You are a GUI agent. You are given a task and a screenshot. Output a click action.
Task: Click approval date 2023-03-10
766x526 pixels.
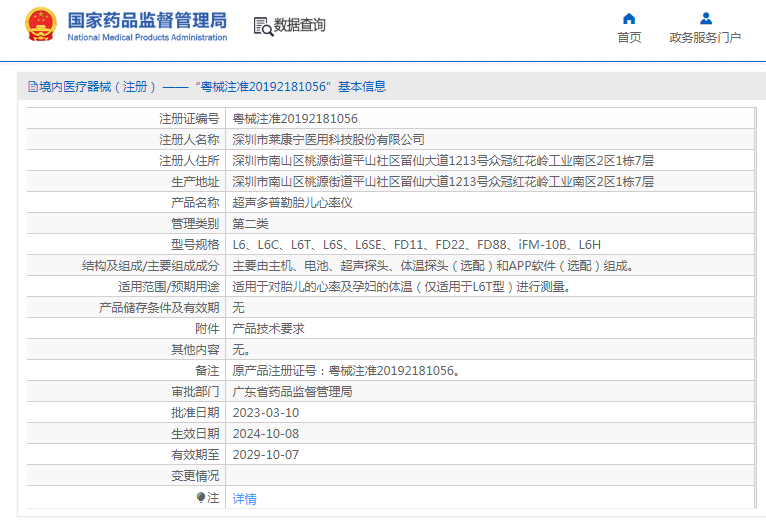[266, 413]
